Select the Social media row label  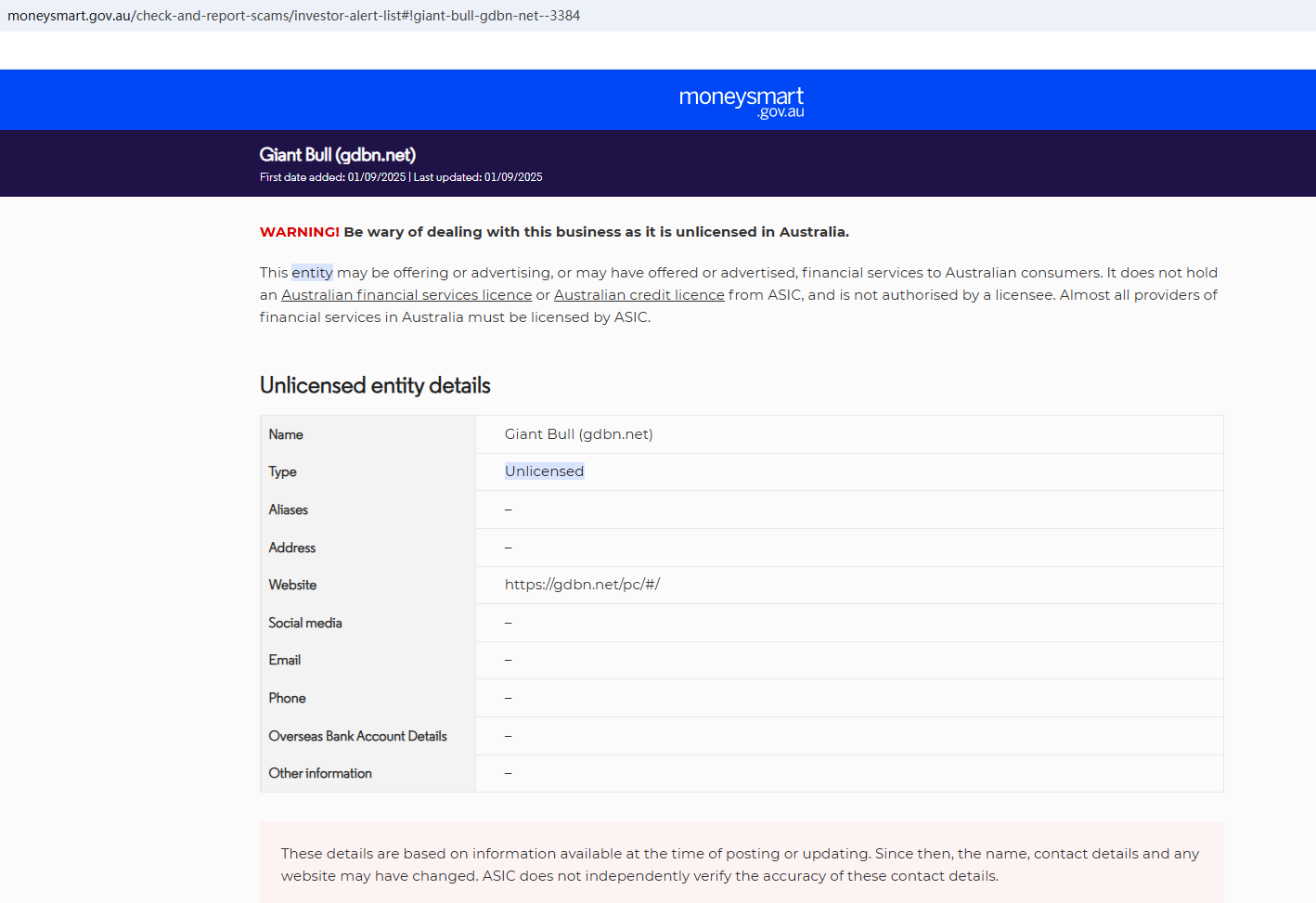tap(304, 623)
